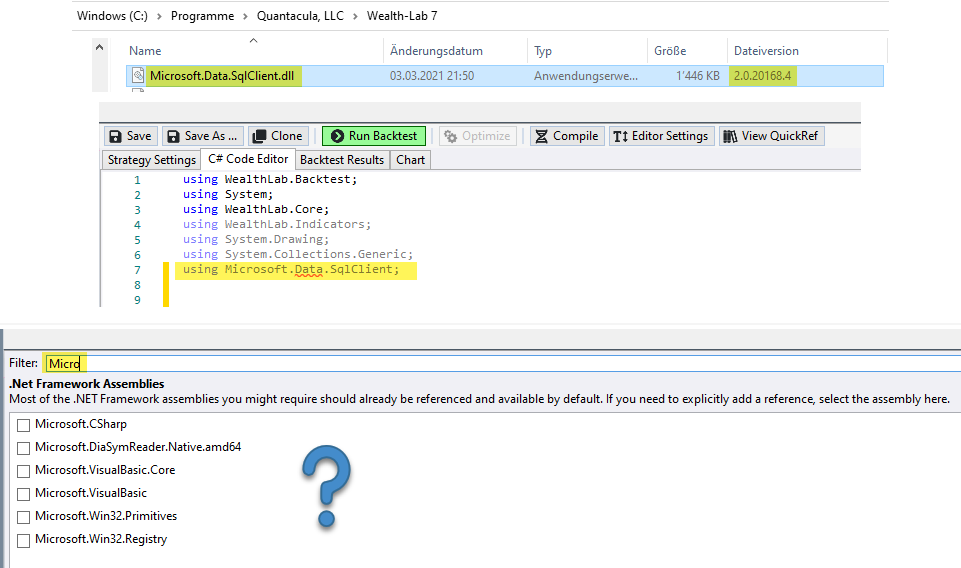Switch to the Chart tab
Image resolution: width=961 pixels, height=568 pixels.
[410, 160]
